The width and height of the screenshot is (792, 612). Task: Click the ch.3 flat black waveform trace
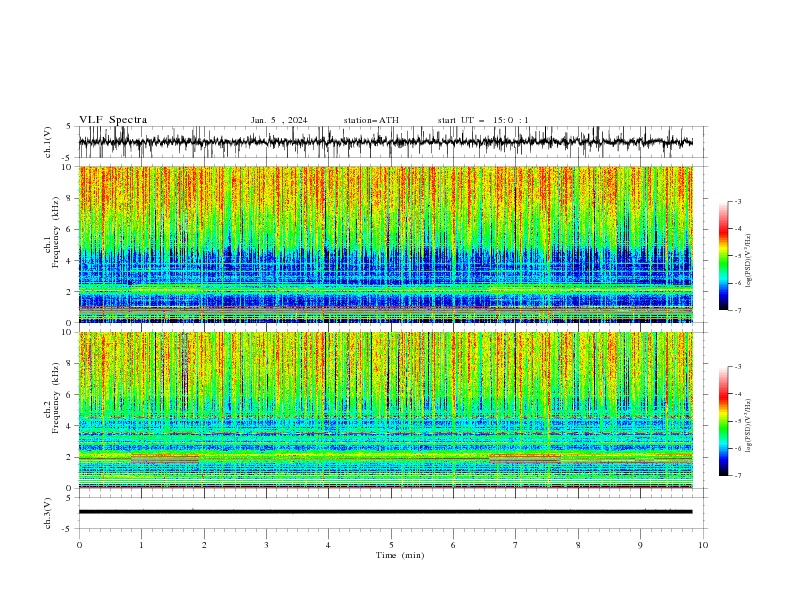(x=385, y=512)
